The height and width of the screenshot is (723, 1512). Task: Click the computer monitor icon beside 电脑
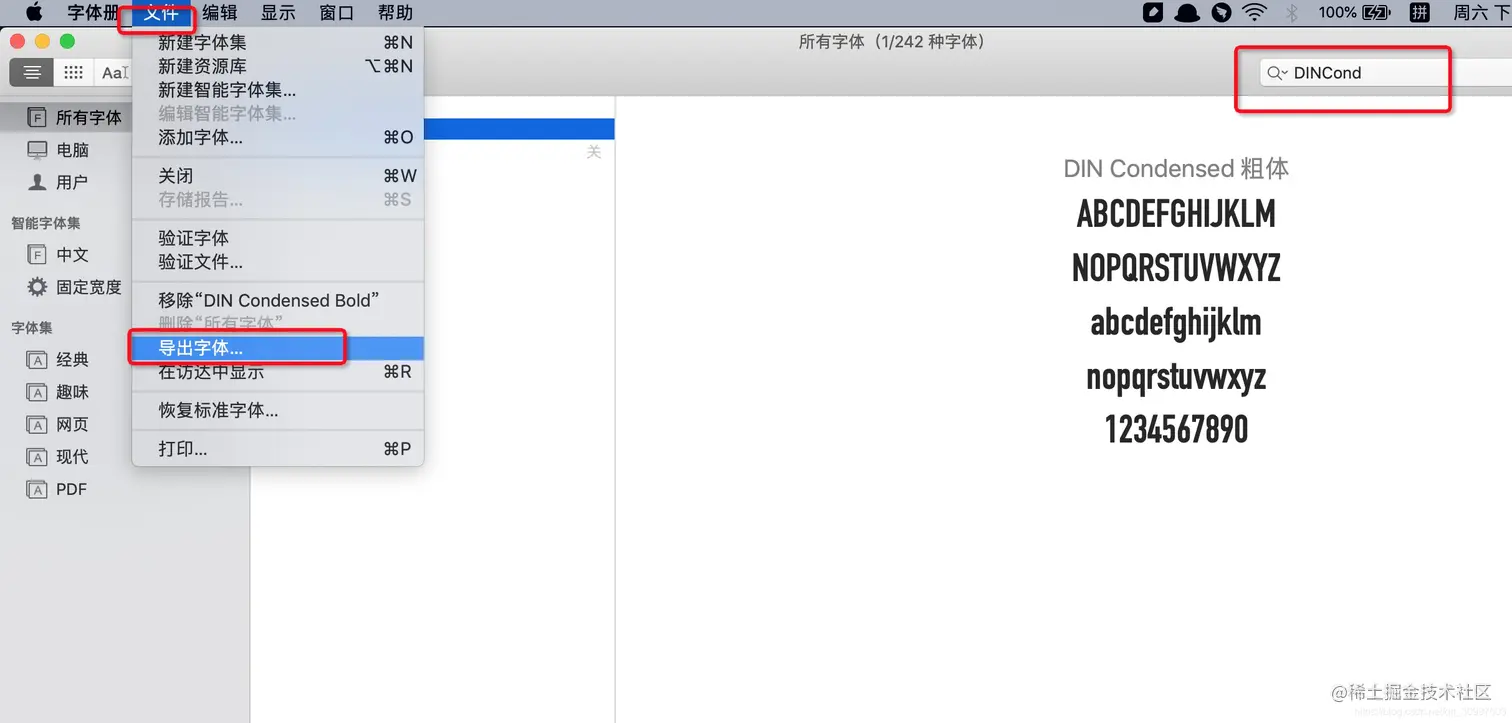pyautogui.click(x=37, y=150)
